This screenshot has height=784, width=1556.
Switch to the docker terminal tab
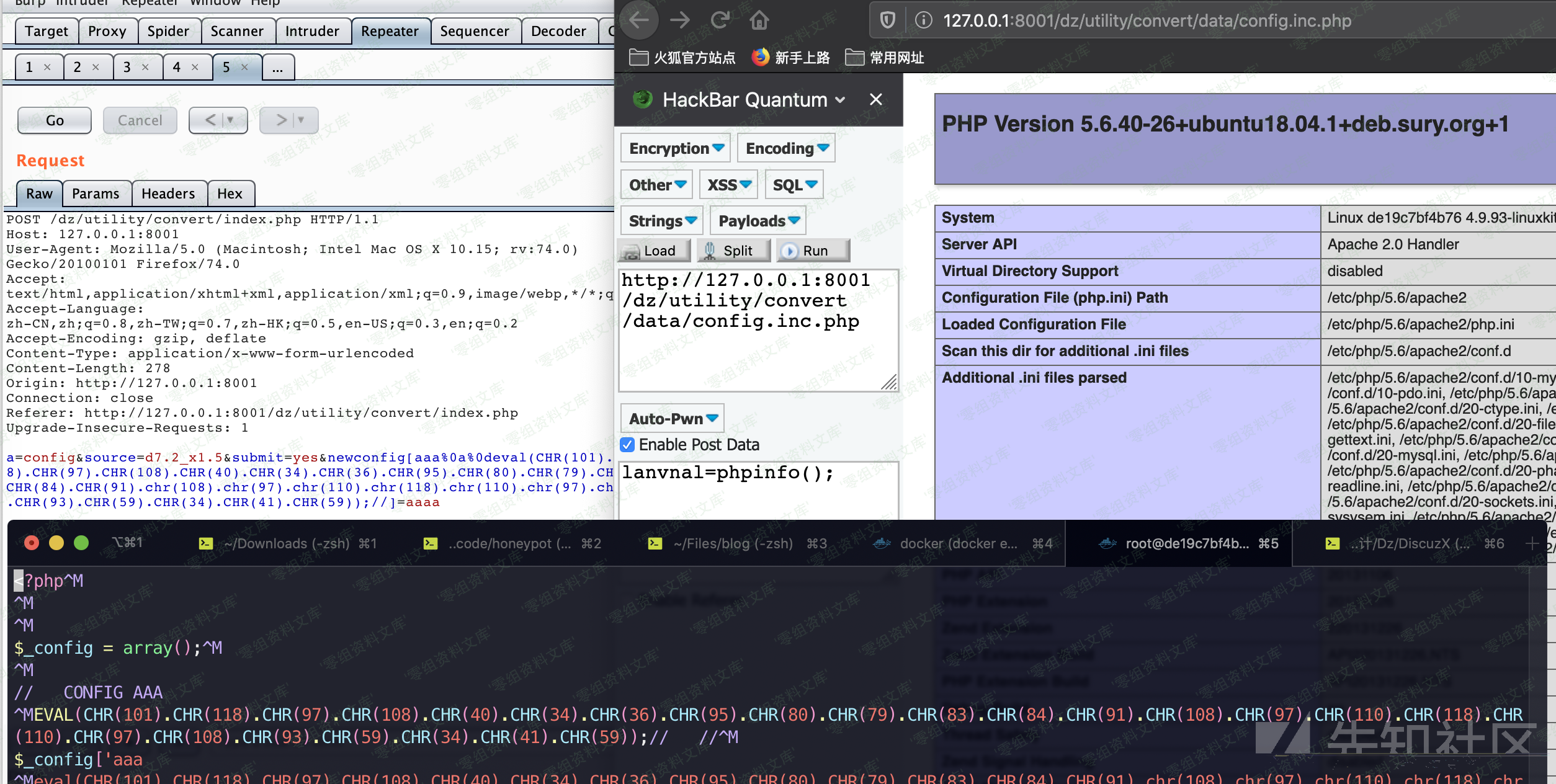(959, 543)
